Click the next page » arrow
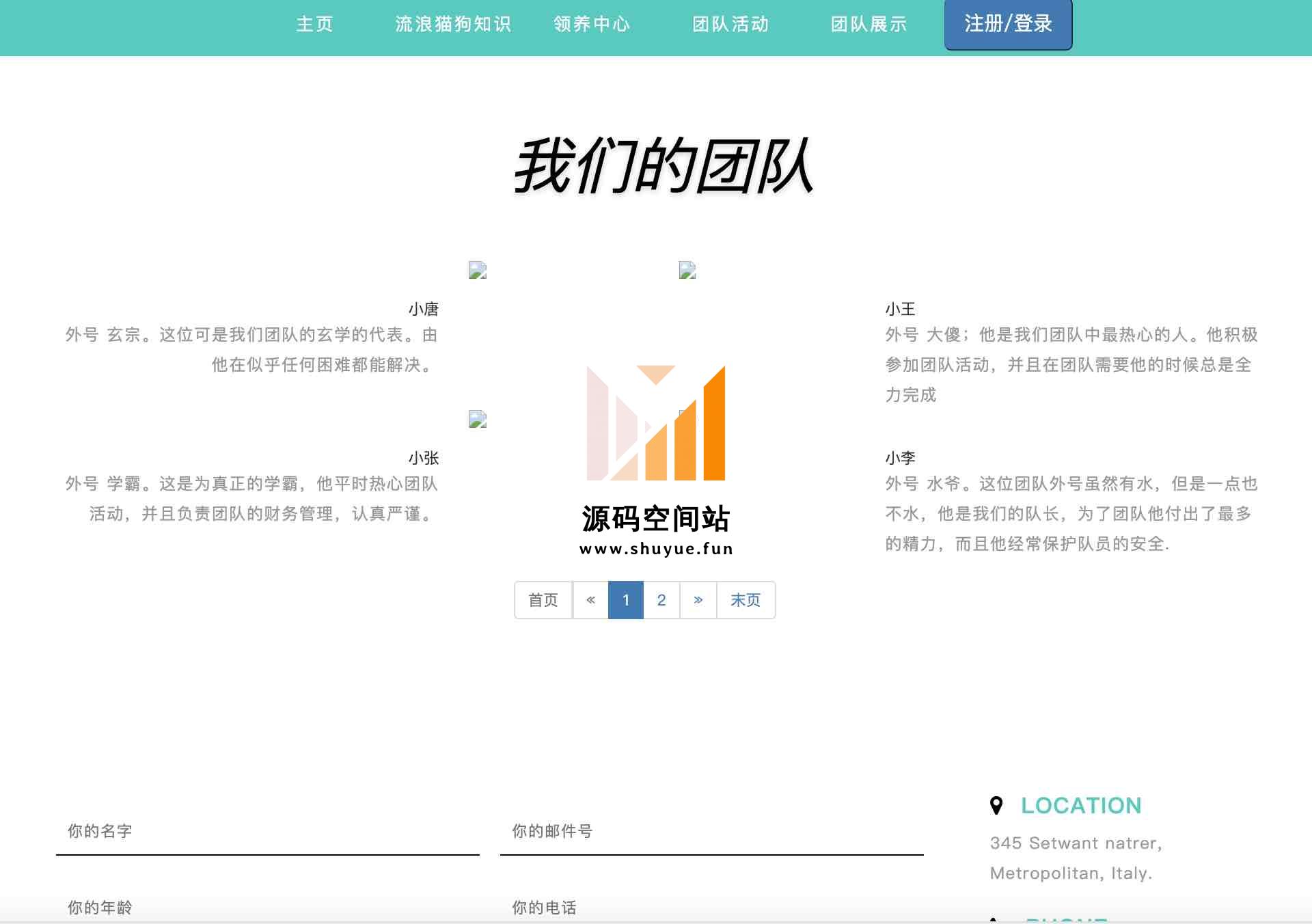1312x924 pixels. point(698,600)
